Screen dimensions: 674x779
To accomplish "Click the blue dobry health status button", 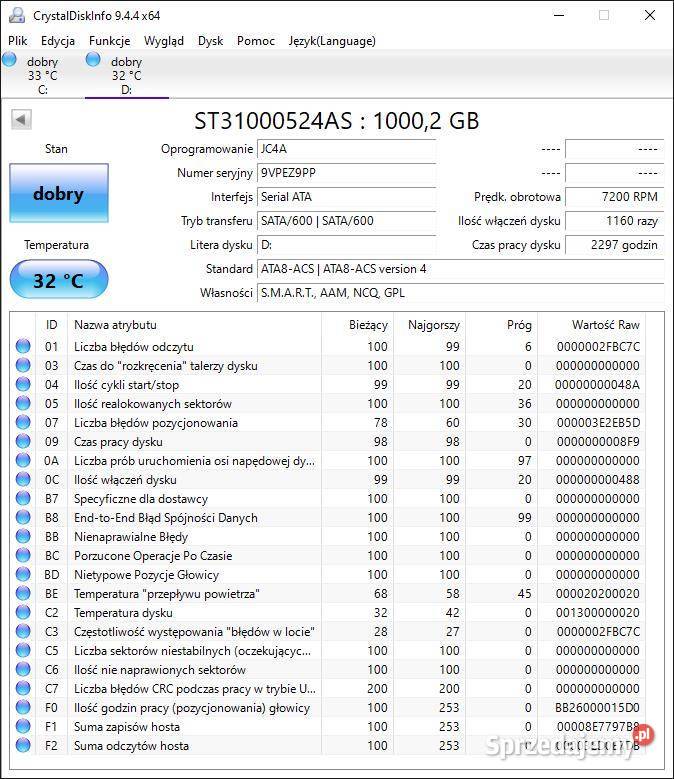I will click(x=59, y=193).
